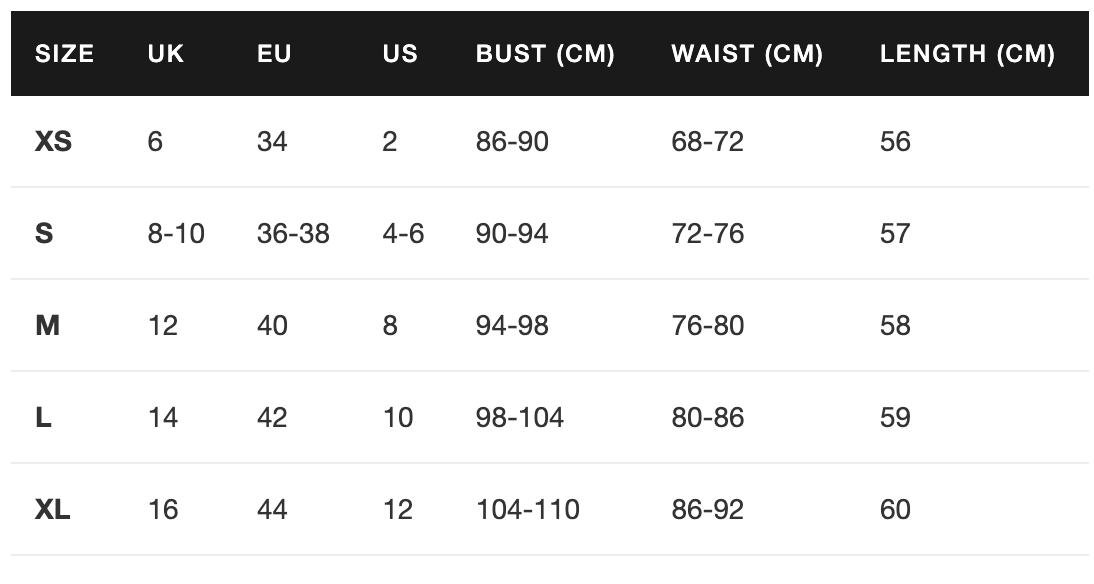Click the 86-90 bust measurement cell

click(x=512, y=142)
